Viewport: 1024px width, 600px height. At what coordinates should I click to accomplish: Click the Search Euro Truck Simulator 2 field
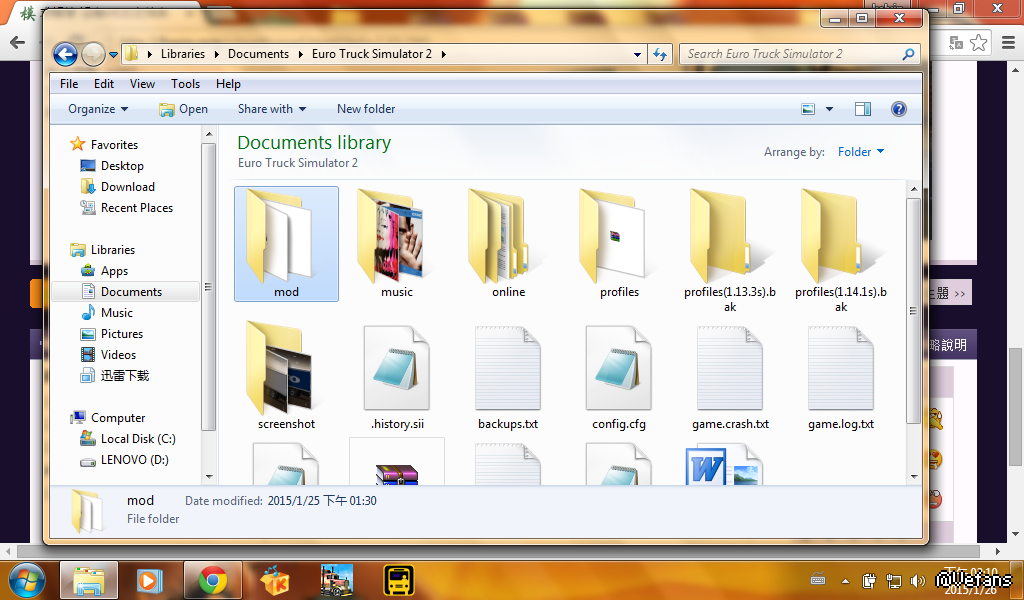(790, 54)
